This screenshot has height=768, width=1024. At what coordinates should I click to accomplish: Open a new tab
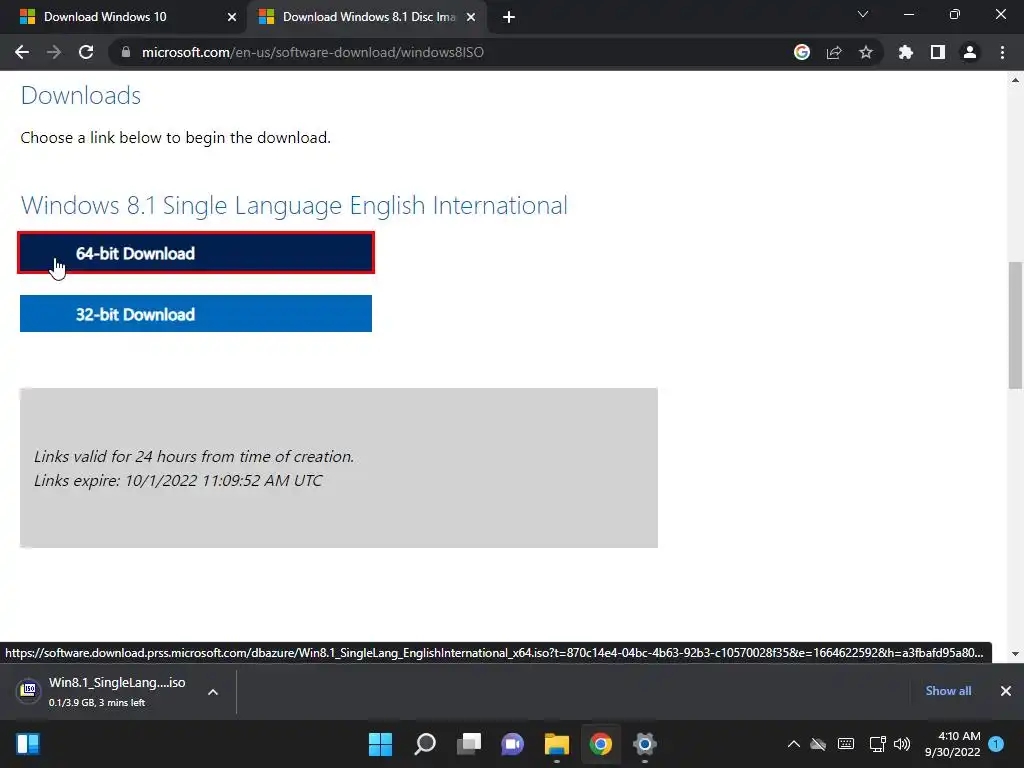click(509, 17)
